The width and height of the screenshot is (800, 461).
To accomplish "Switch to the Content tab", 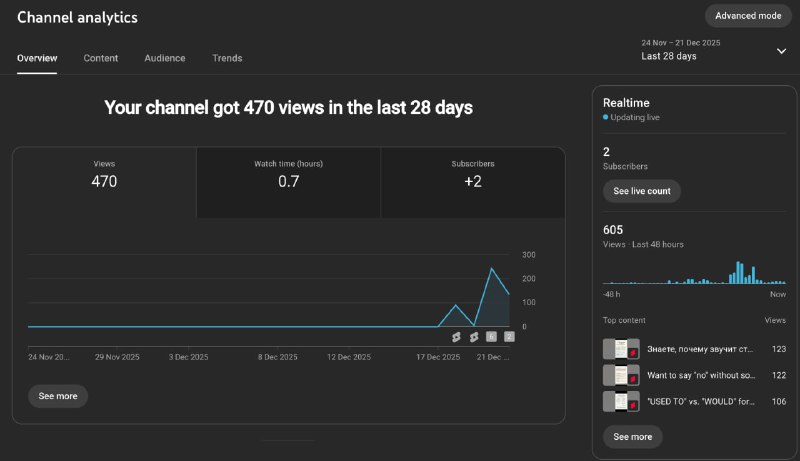I will click(101, 58).
